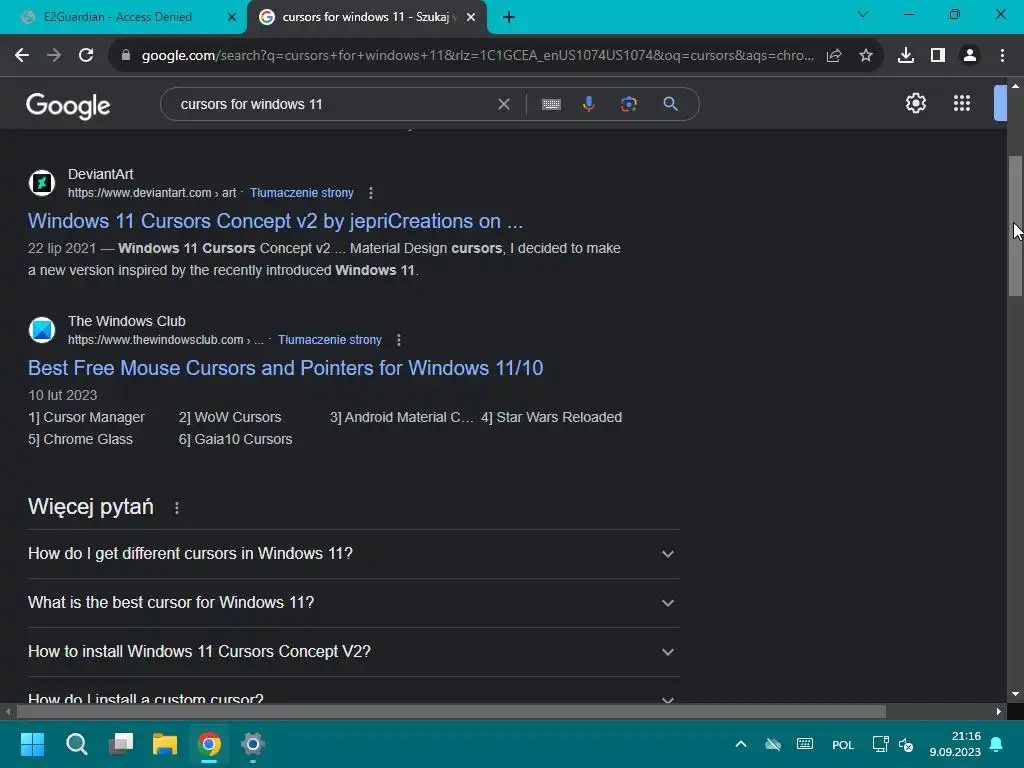
Task: Click the "1] Cursor Manager" text
Action: (86, 417)
